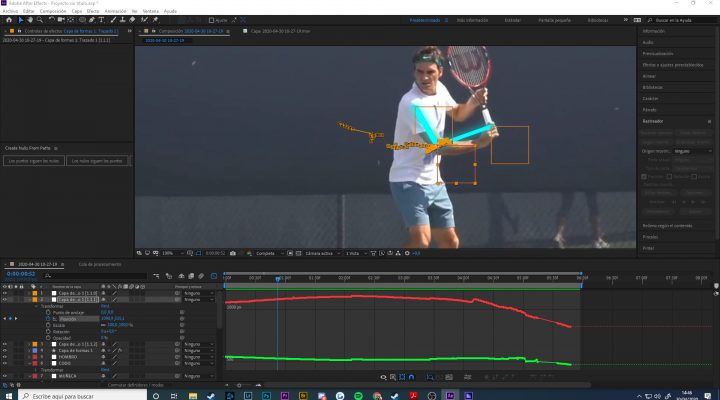Open the viewer magnification percent dropdown
720x400 pixels.
(x=172, y=253)
